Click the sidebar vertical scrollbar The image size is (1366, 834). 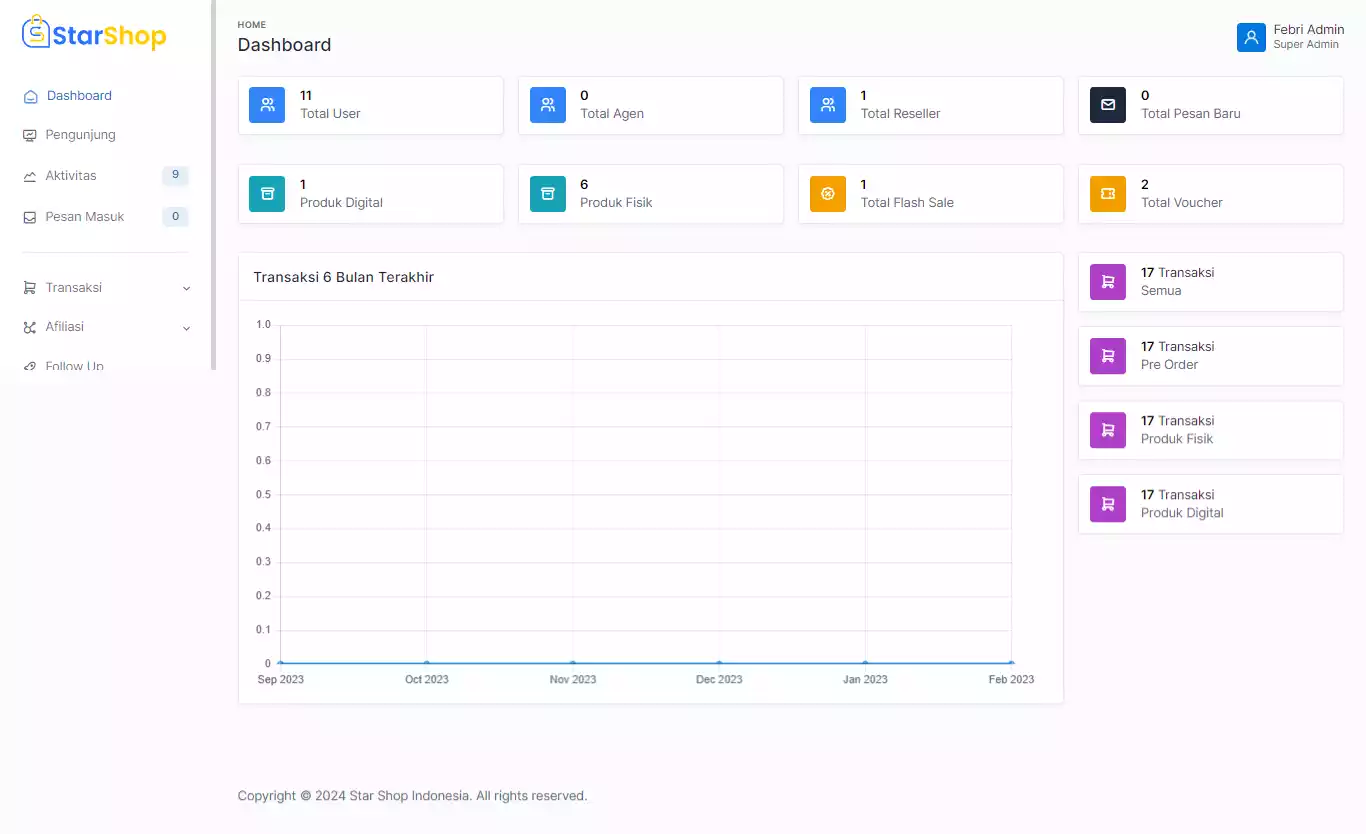click(213, 185)
